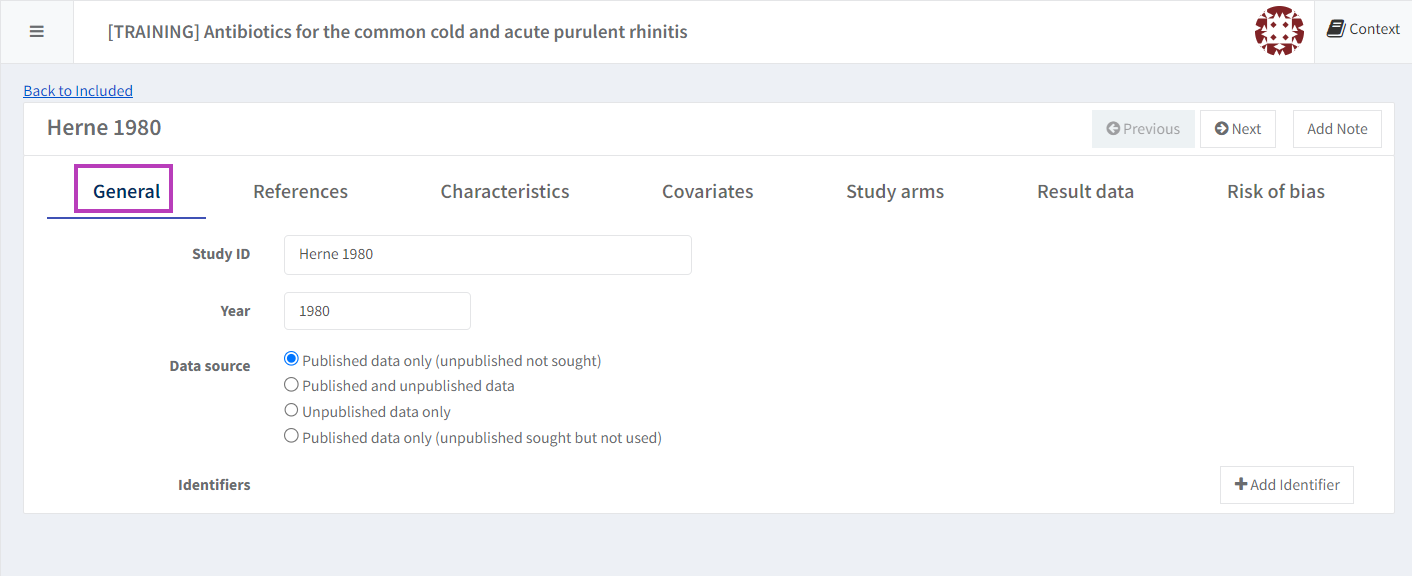Open the Result data tab
Screen dimensions: 1412x576
[x=1085, y=191]
